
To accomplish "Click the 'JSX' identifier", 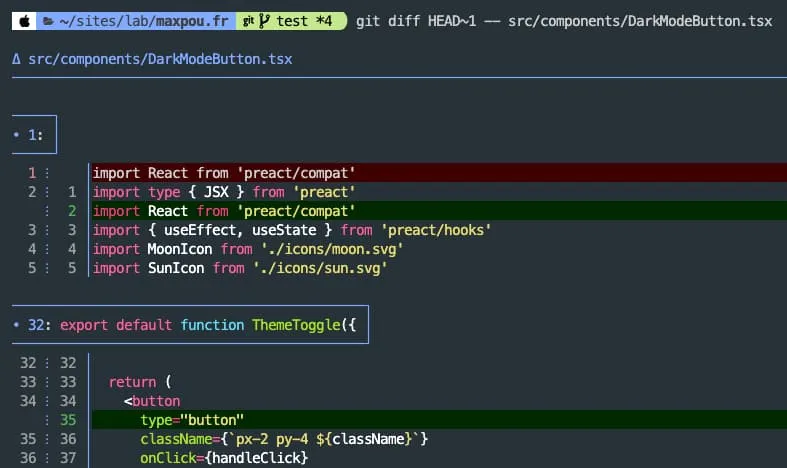I will (x=216, y=192).
